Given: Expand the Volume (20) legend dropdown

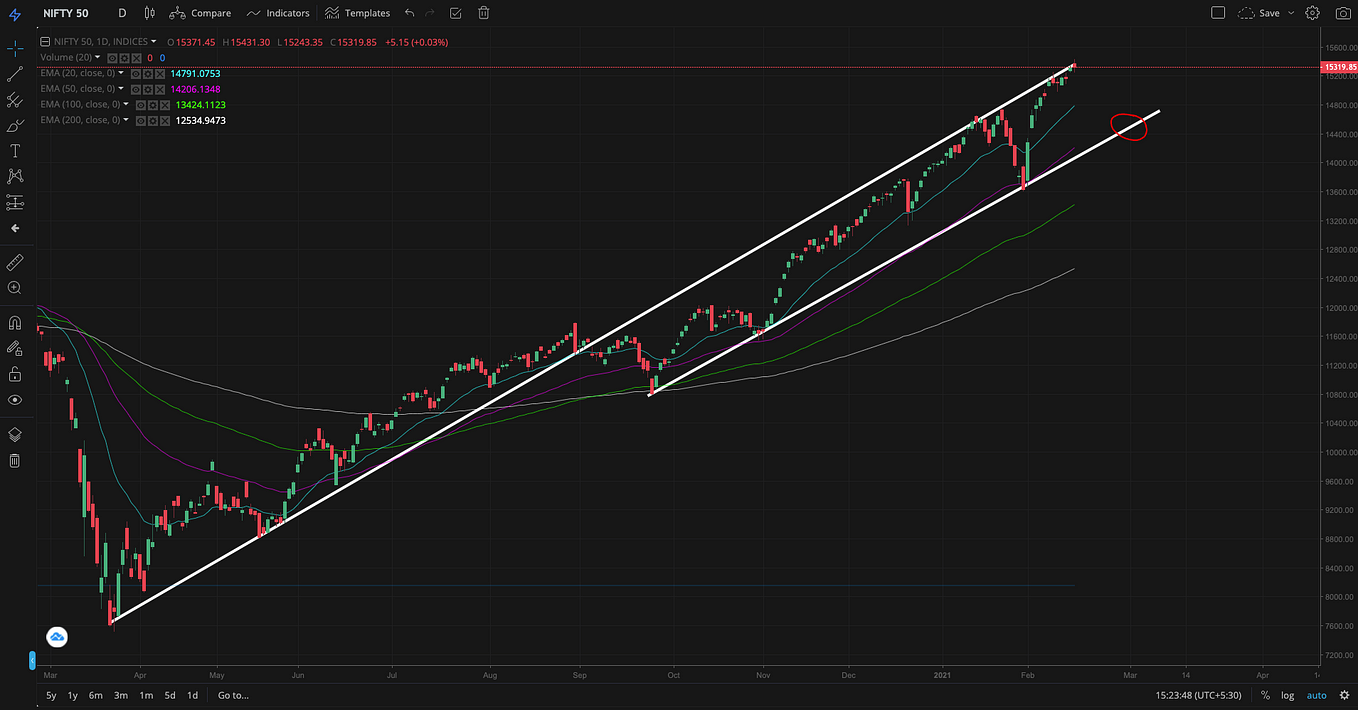Looking at the screenshot, I should coord(97,57).
